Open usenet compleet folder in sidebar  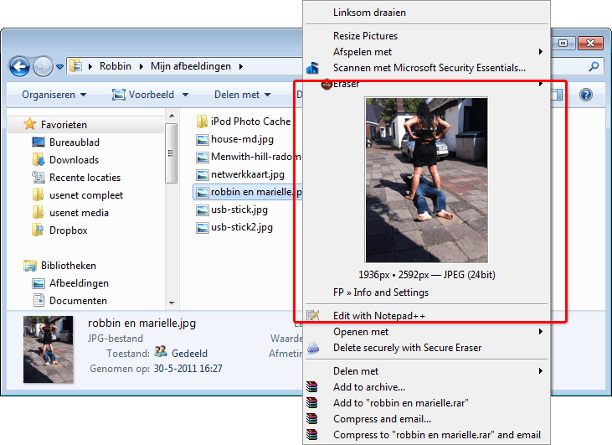point(77,195)
